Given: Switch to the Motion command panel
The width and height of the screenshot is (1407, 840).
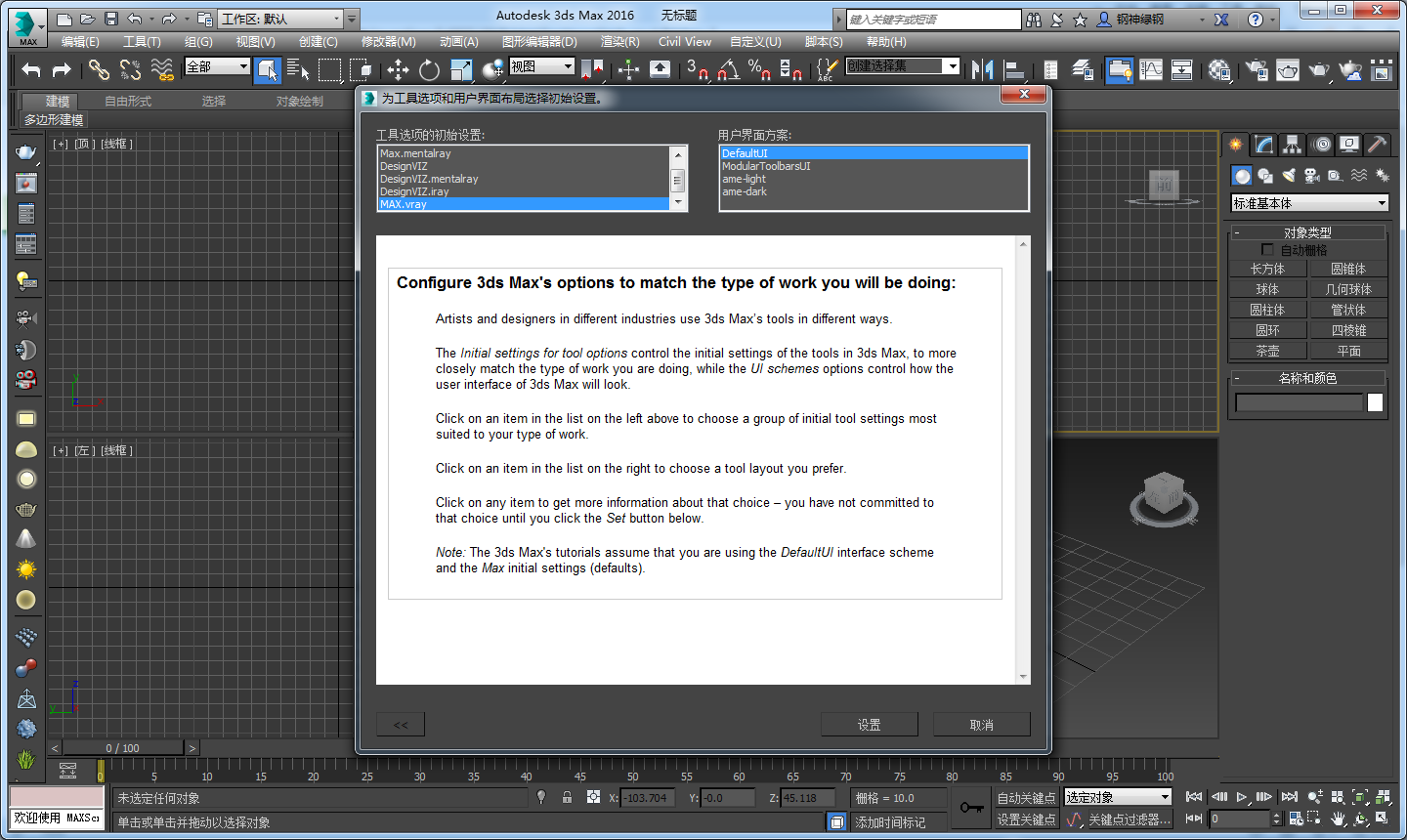Looking at the screenshot, I should click(x=1321, y=145).
